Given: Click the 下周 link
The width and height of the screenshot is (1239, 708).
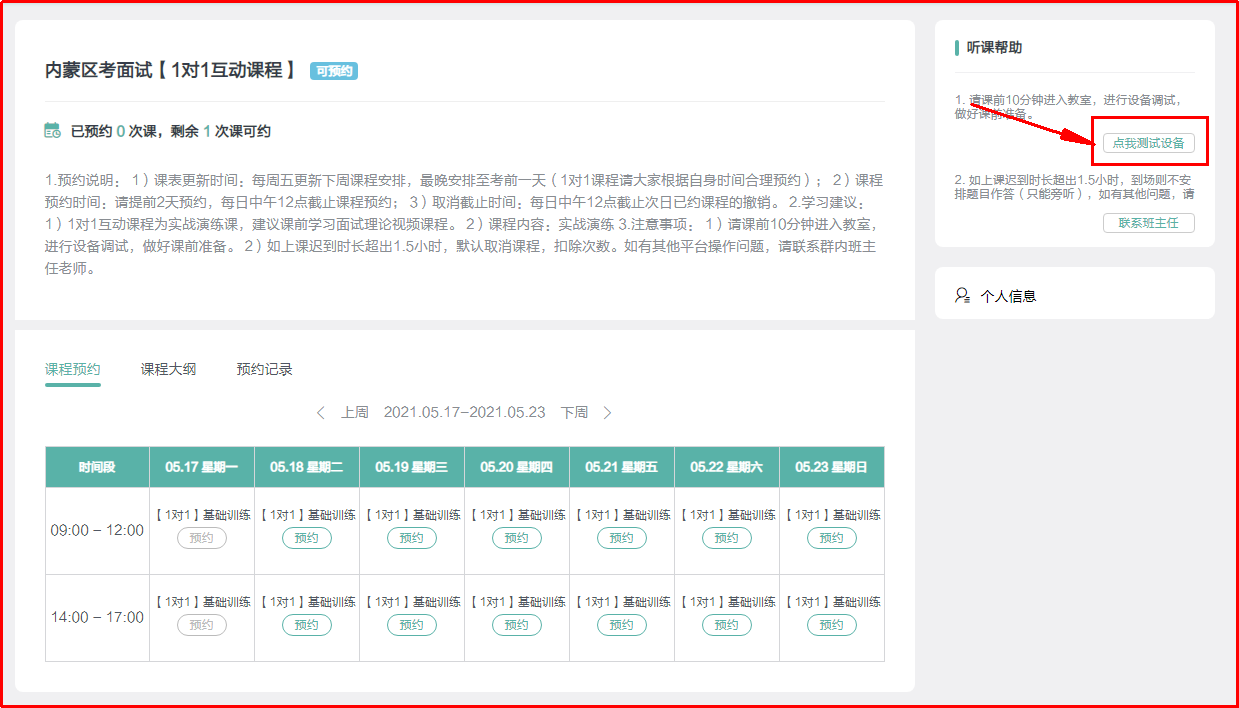Looking at the screenshot, I should tap(574, 412).
